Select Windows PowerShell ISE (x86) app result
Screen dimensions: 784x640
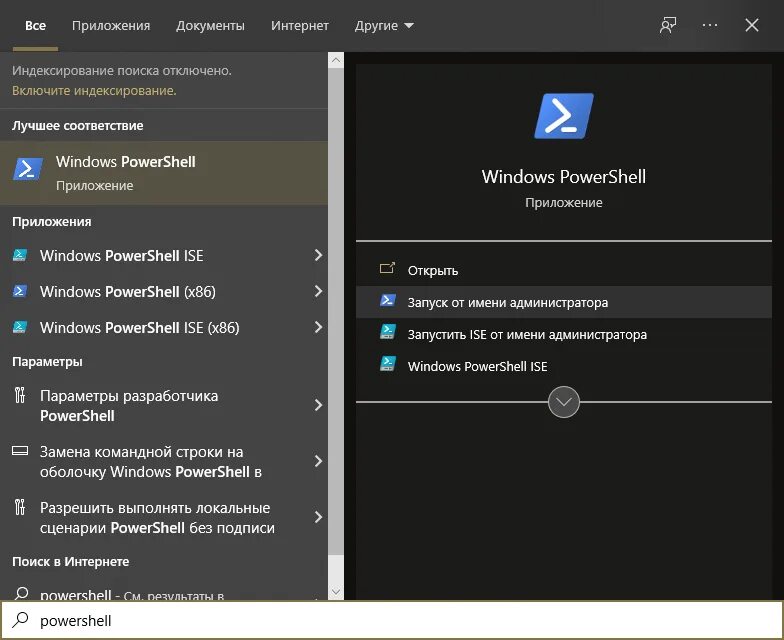(164, 328)
